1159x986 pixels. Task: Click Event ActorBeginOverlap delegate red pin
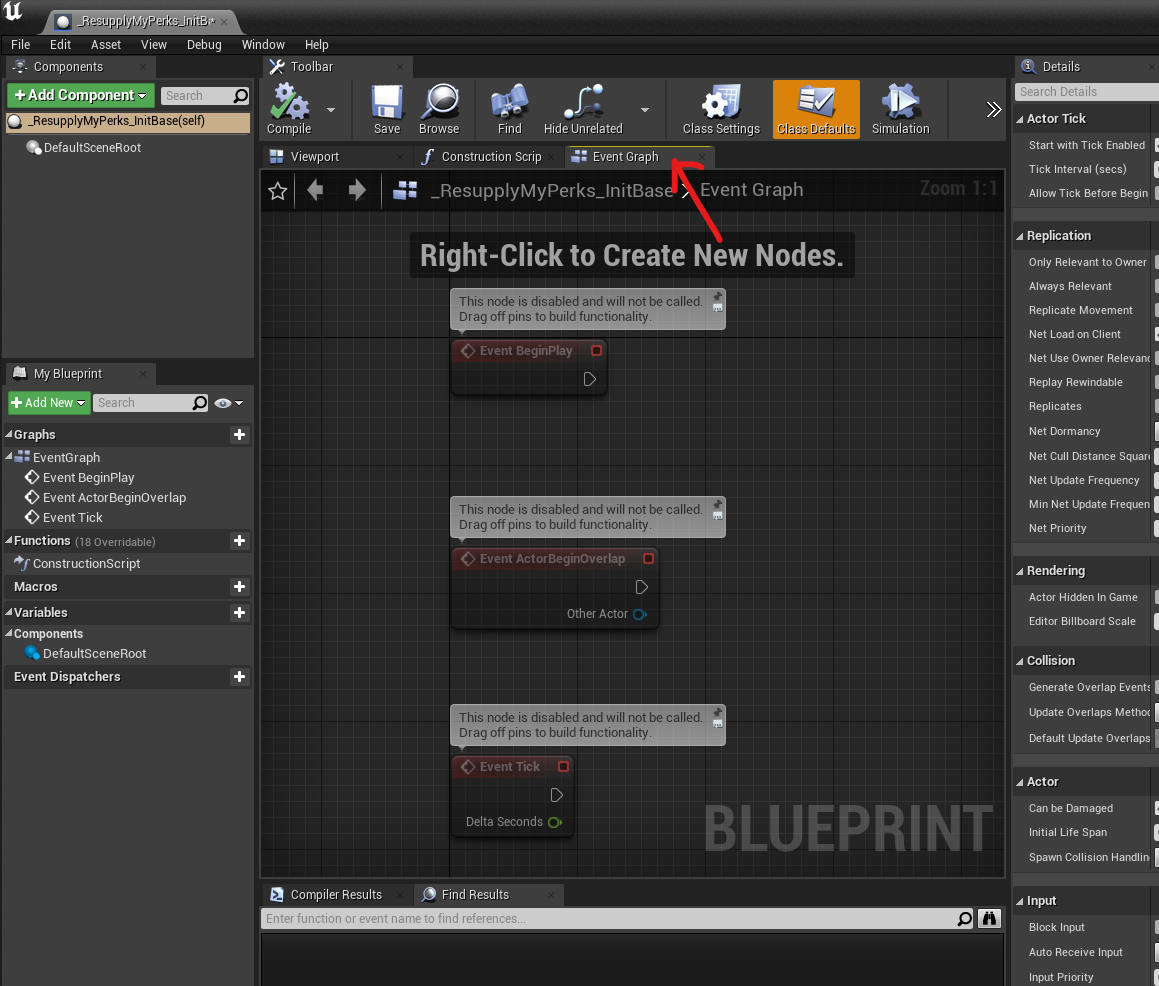tap(648, 559)
